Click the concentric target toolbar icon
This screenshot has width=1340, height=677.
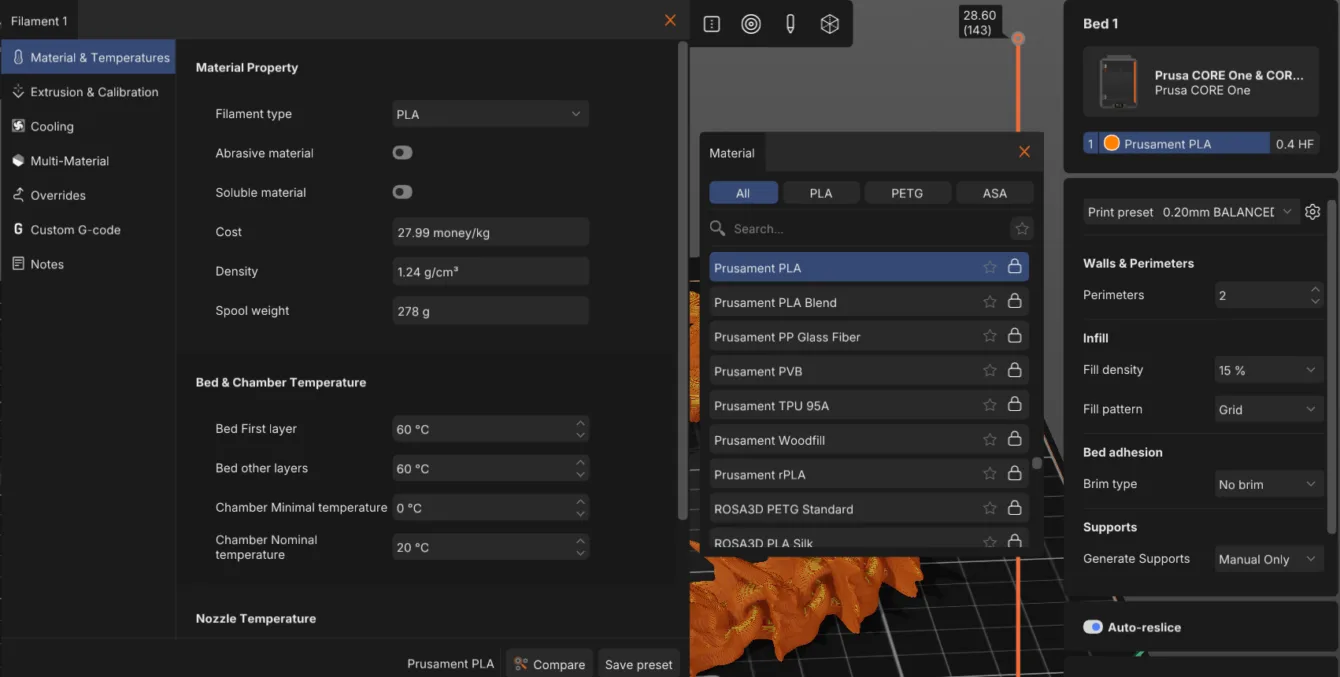(751, 24)
